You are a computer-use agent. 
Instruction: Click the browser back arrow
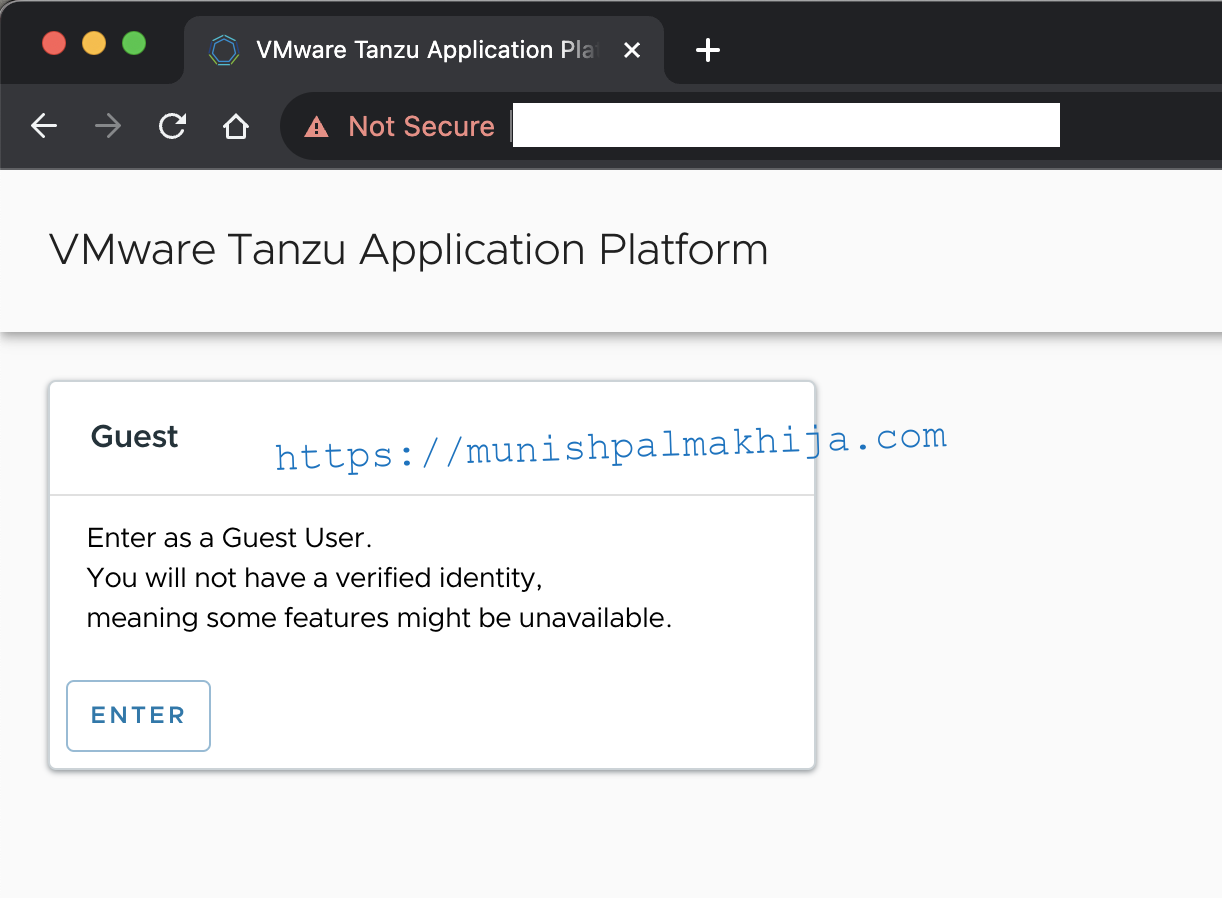(44, 126)
